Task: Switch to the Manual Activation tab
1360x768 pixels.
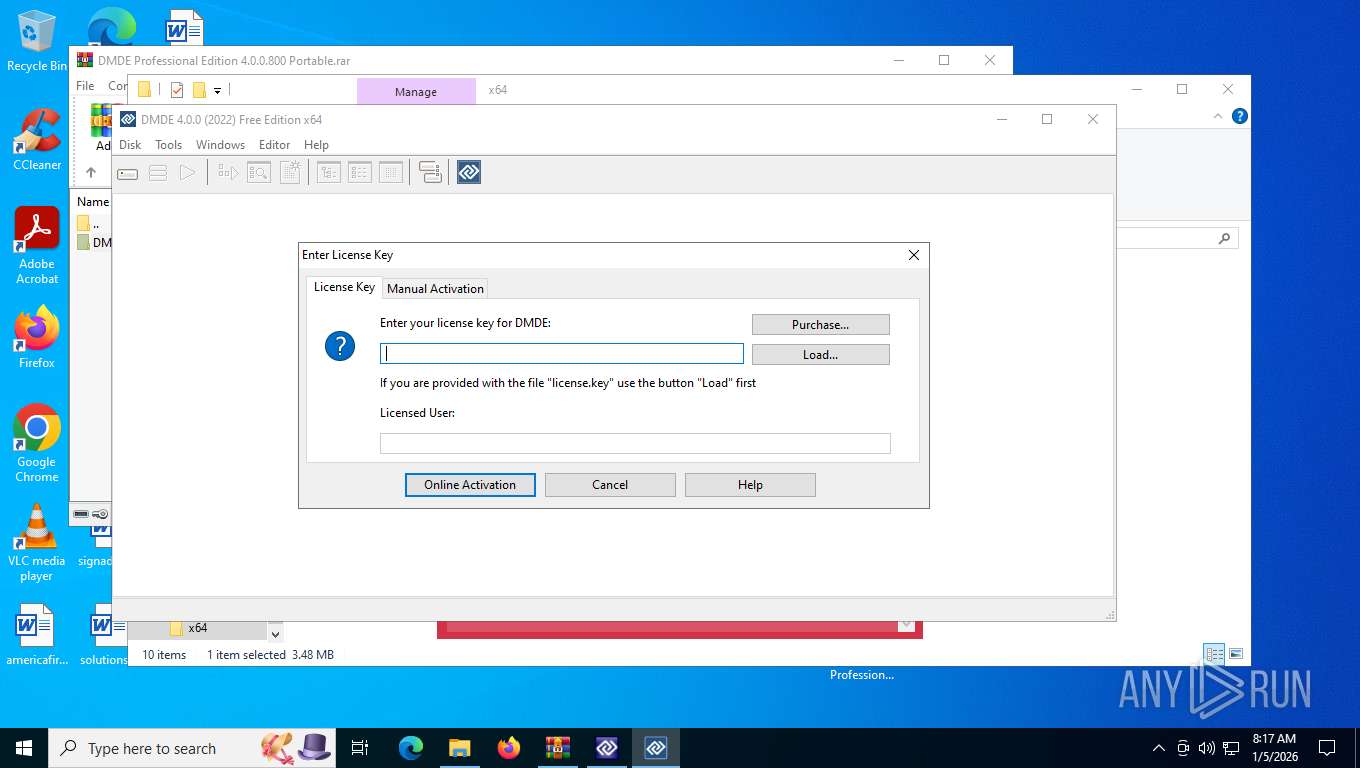Action: click(435, 288)
